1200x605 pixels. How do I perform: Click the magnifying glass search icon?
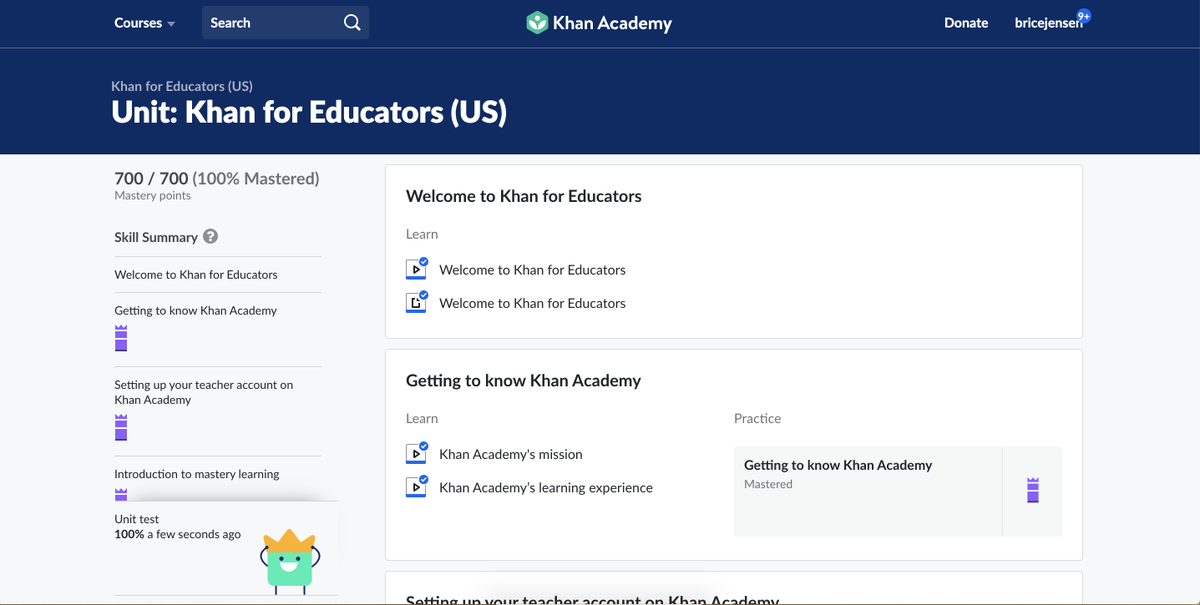[x=352, y=23]
